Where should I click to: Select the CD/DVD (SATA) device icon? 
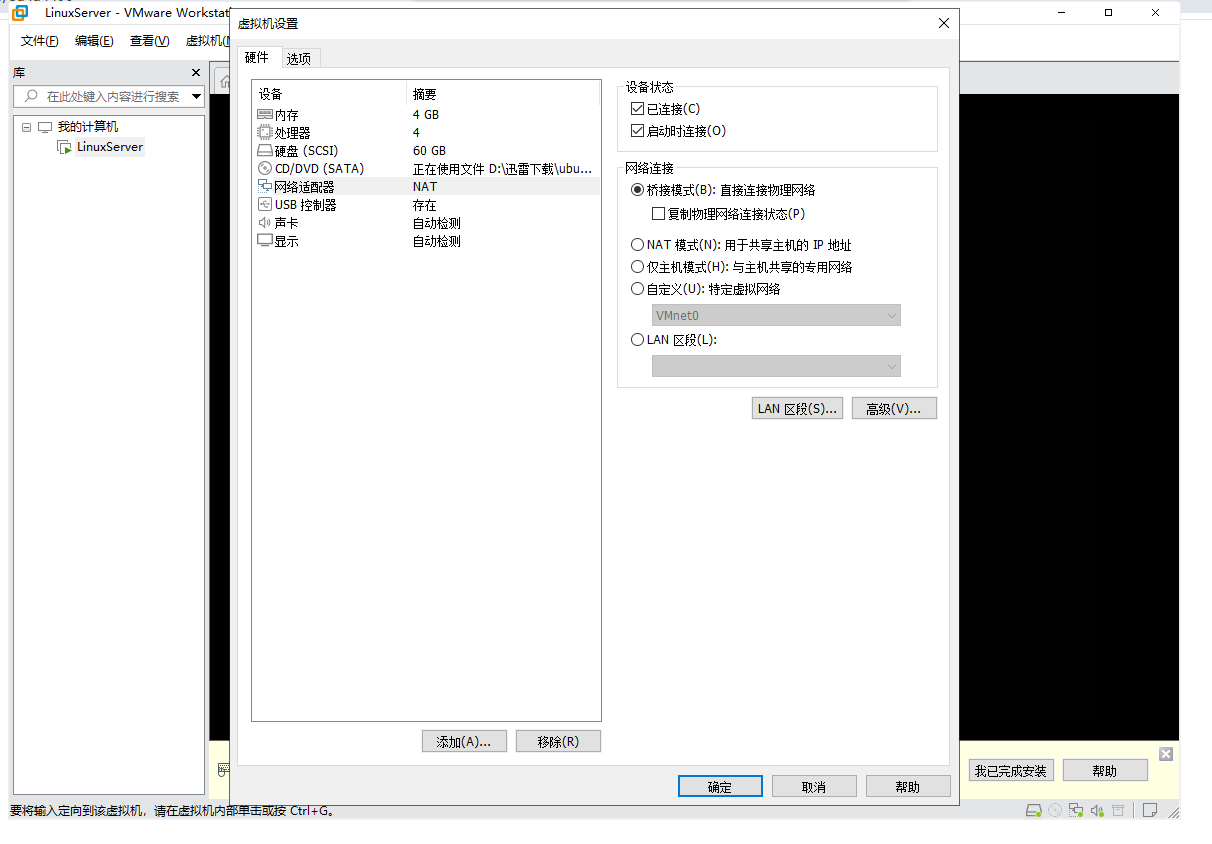coord(264,169)
